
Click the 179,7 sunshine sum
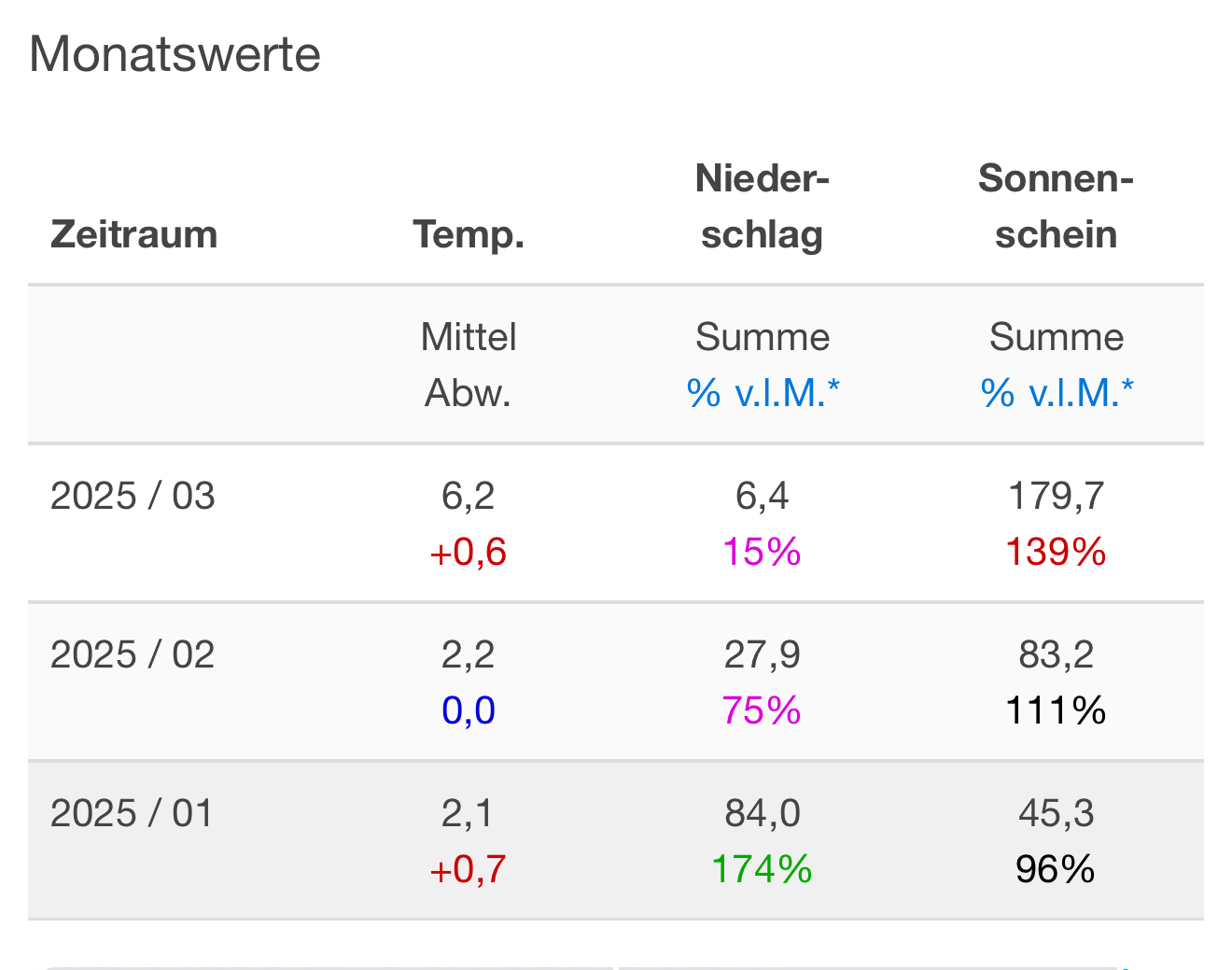coord(1056,496)
